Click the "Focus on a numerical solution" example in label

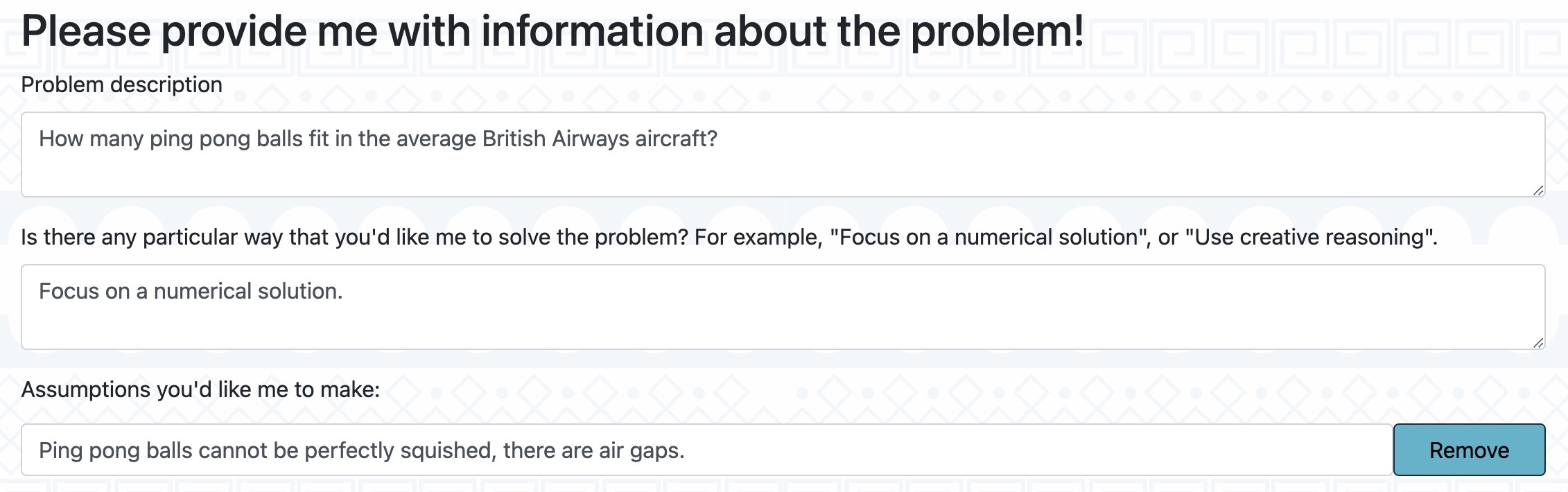[x=984, y=237]
